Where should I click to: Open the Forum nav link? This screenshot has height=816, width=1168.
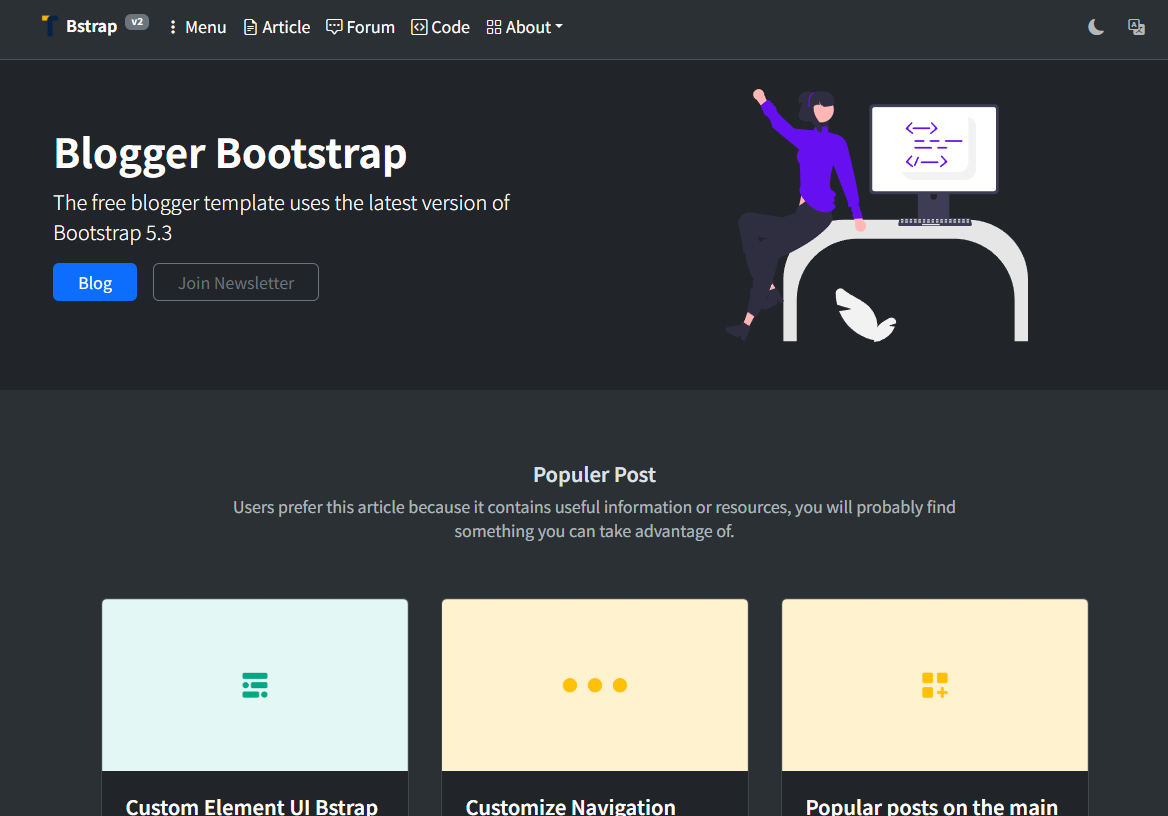[361, 28]
